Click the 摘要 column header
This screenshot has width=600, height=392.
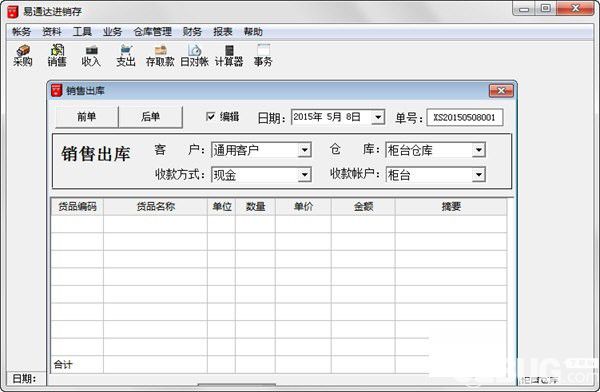click(451, 207)
